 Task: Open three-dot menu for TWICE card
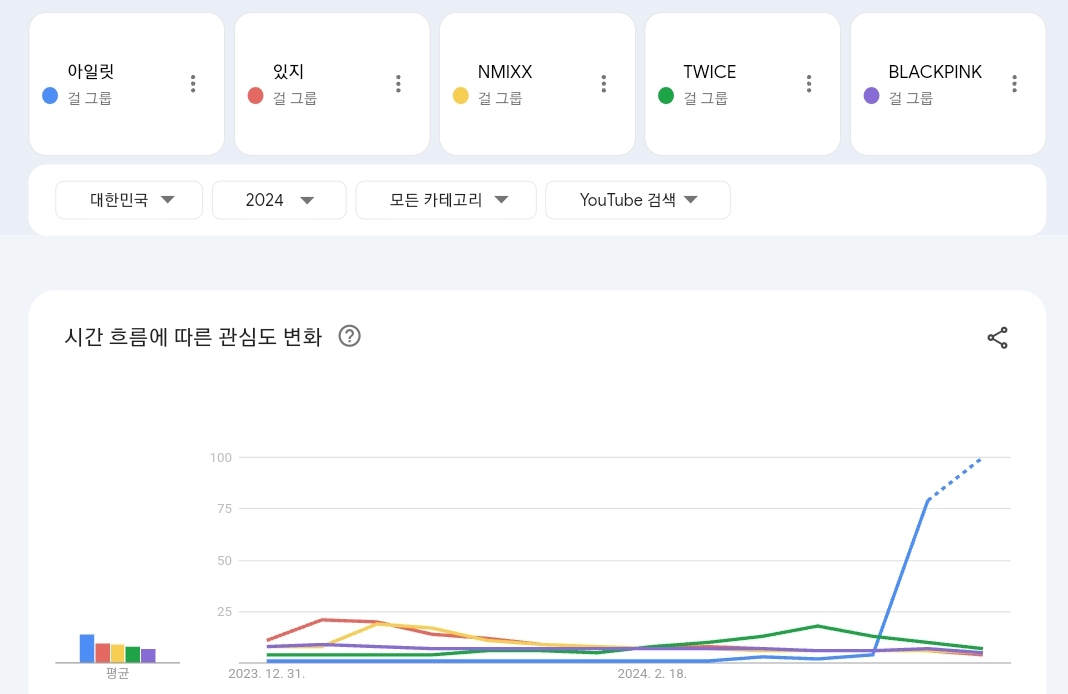809,84
